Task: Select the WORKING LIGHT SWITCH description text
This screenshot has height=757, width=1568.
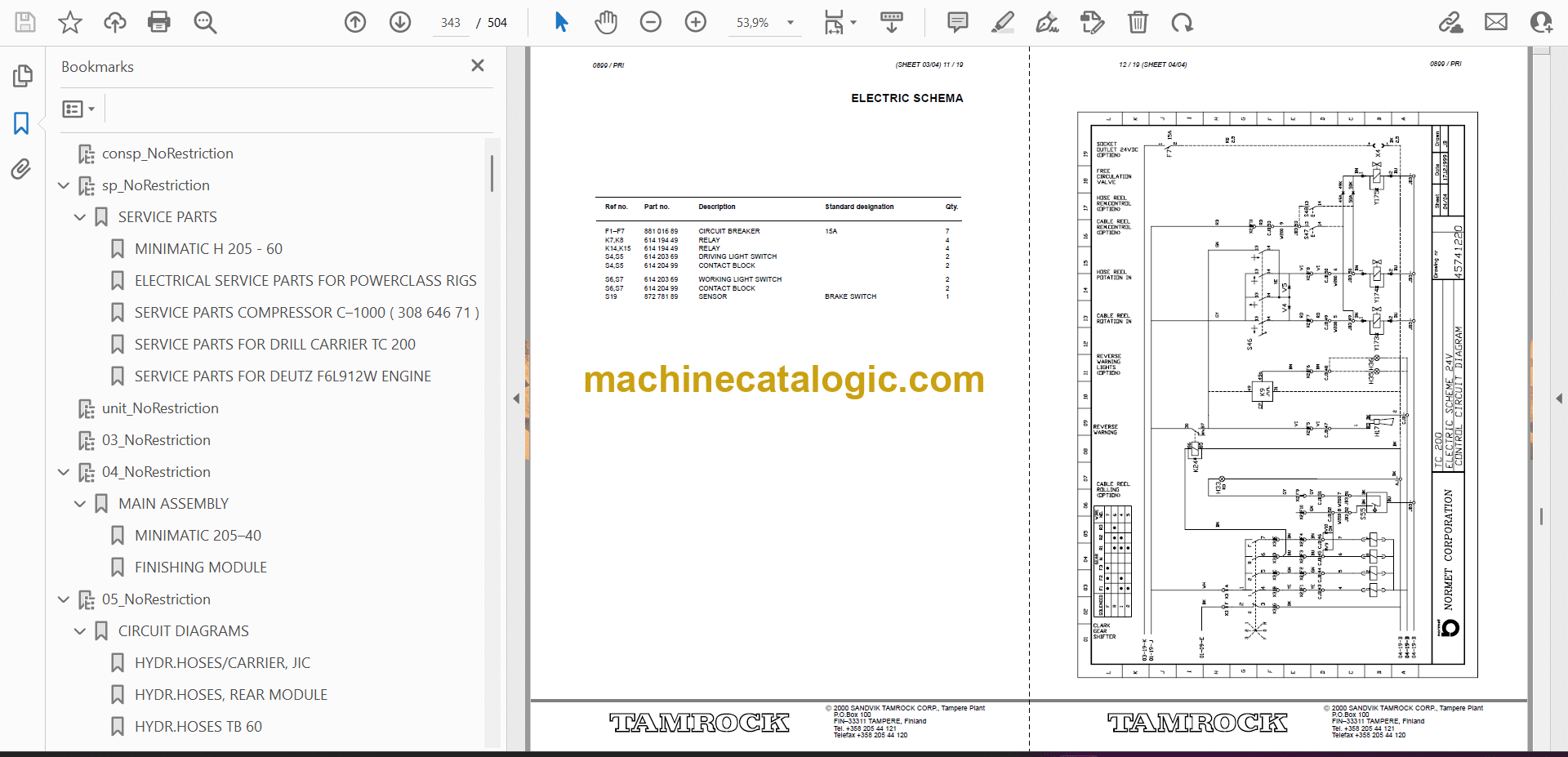Action: [740, 279]
